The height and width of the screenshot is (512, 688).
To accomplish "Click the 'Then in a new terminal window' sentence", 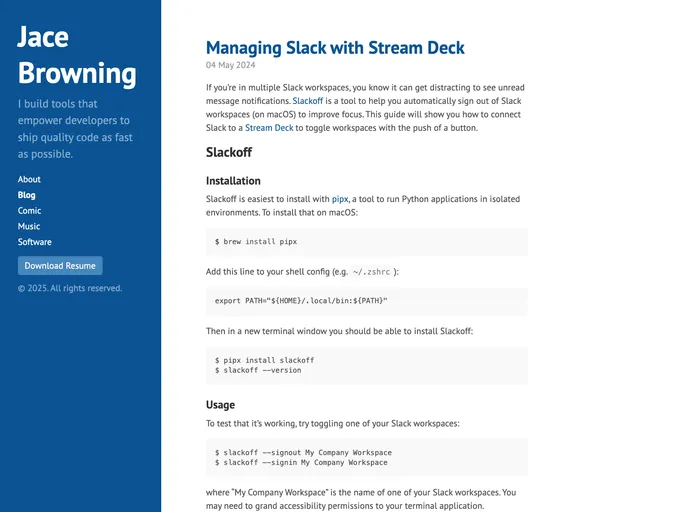I will [339, 331].
